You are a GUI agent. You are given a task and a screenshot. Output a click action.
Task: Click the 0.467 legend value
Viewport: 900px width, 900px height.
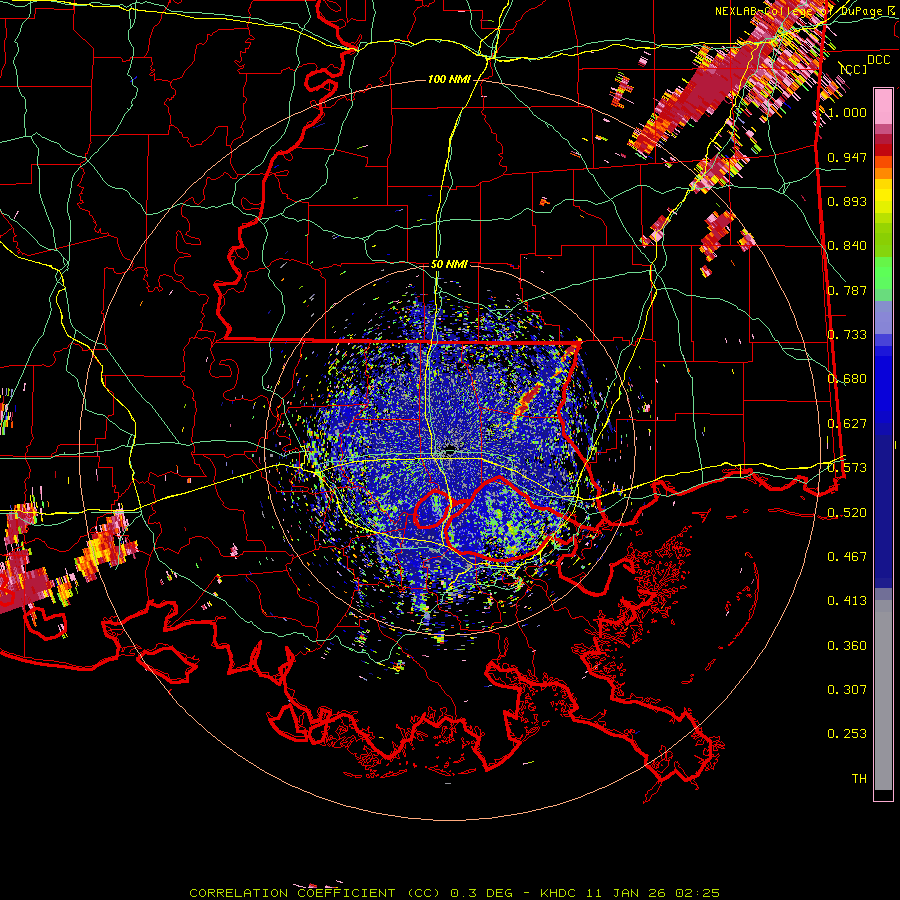(847, 557)
